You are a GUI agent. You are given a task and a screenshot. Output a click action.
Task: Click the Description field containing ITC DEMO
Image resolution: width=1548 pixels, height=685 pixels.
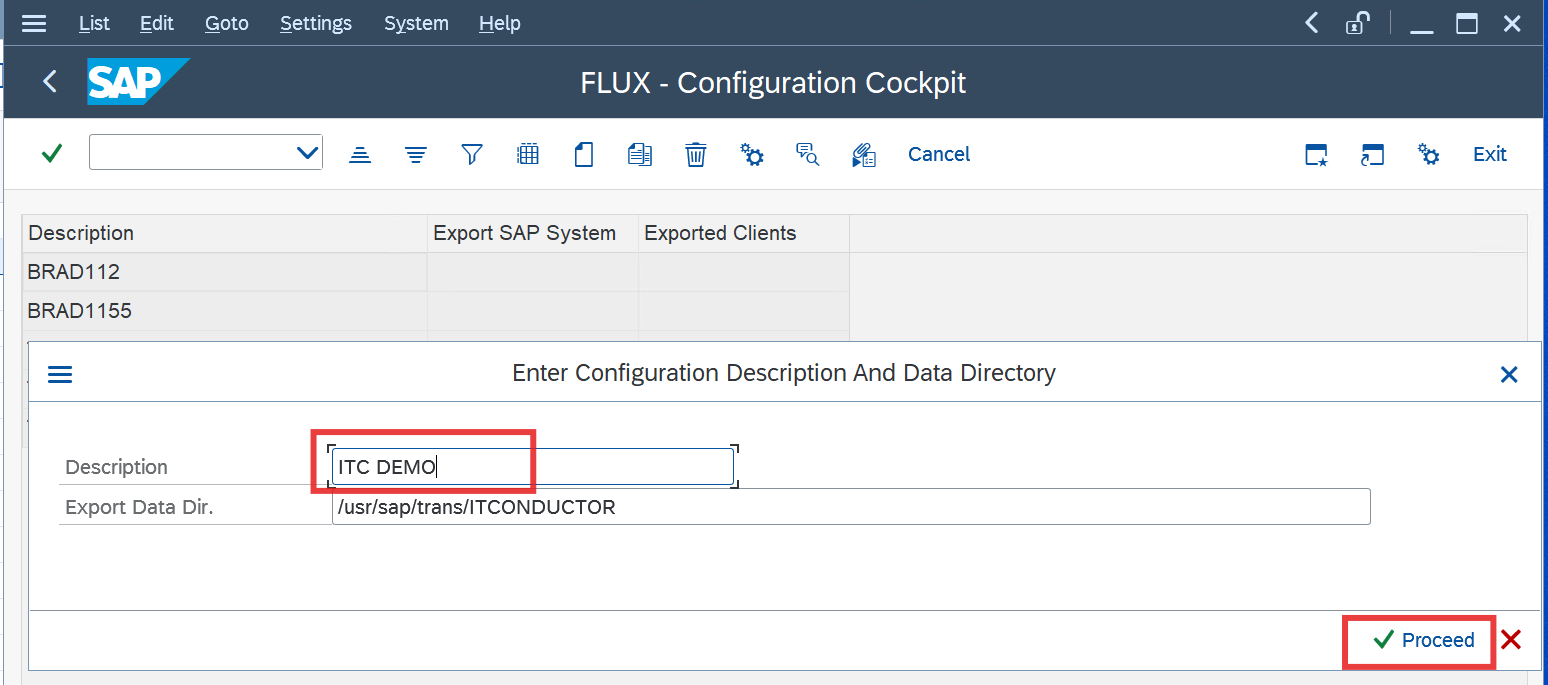coord(533,467)
